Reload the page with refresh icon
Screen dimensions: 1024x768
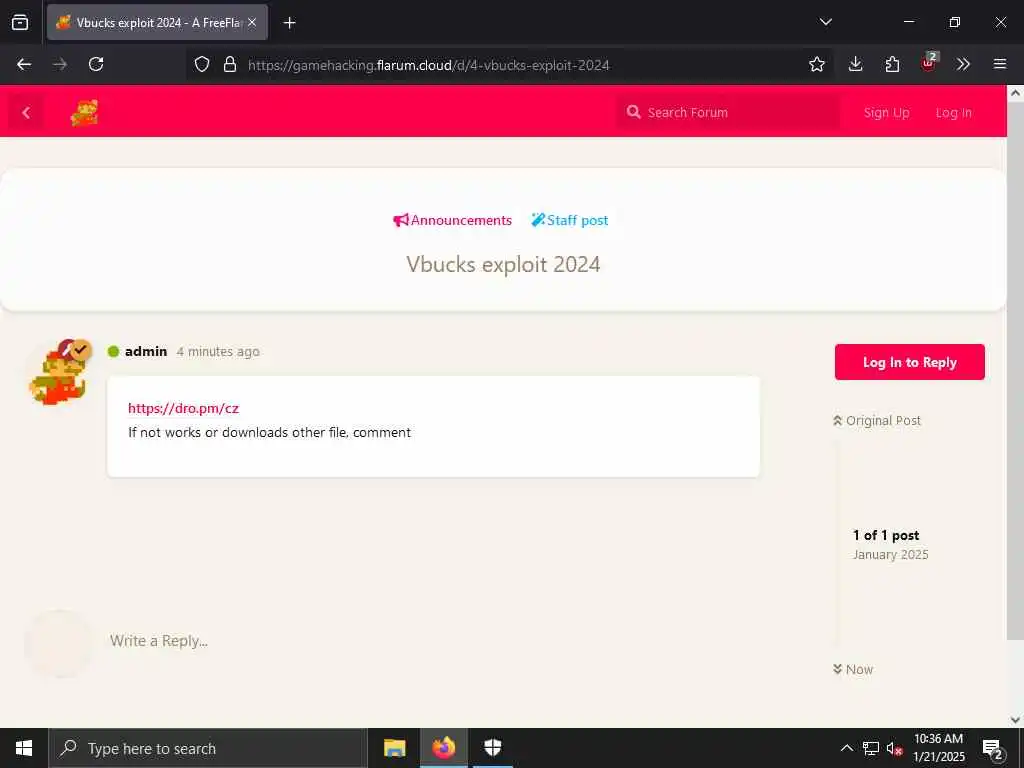[x=96, y=64]
